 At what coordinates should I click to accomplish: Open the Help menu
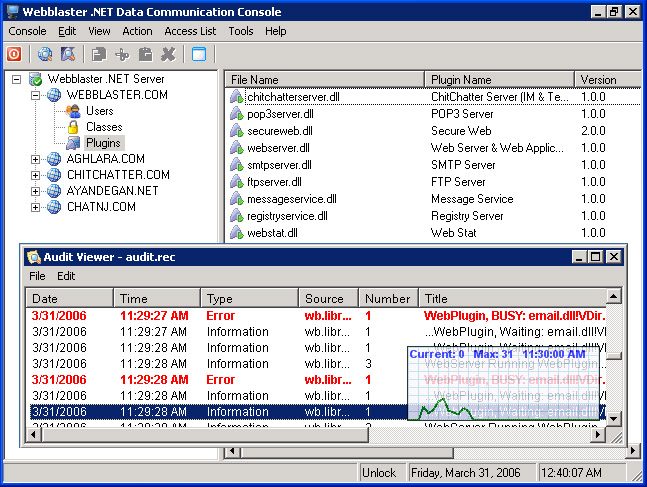point(276,31)
